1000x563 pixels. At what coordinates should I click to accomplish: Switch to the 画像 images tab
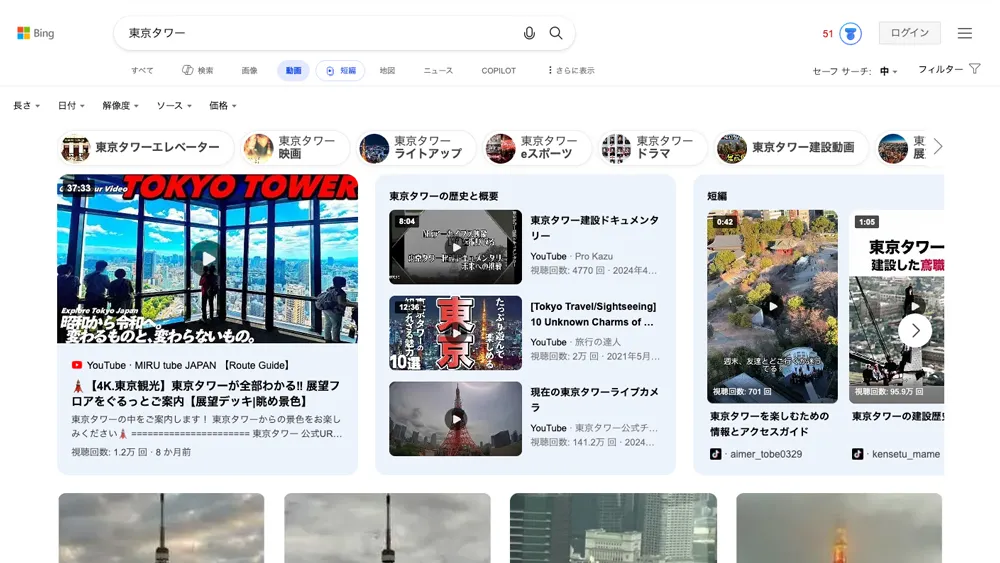pyautogui.click(x=249, y=71)
